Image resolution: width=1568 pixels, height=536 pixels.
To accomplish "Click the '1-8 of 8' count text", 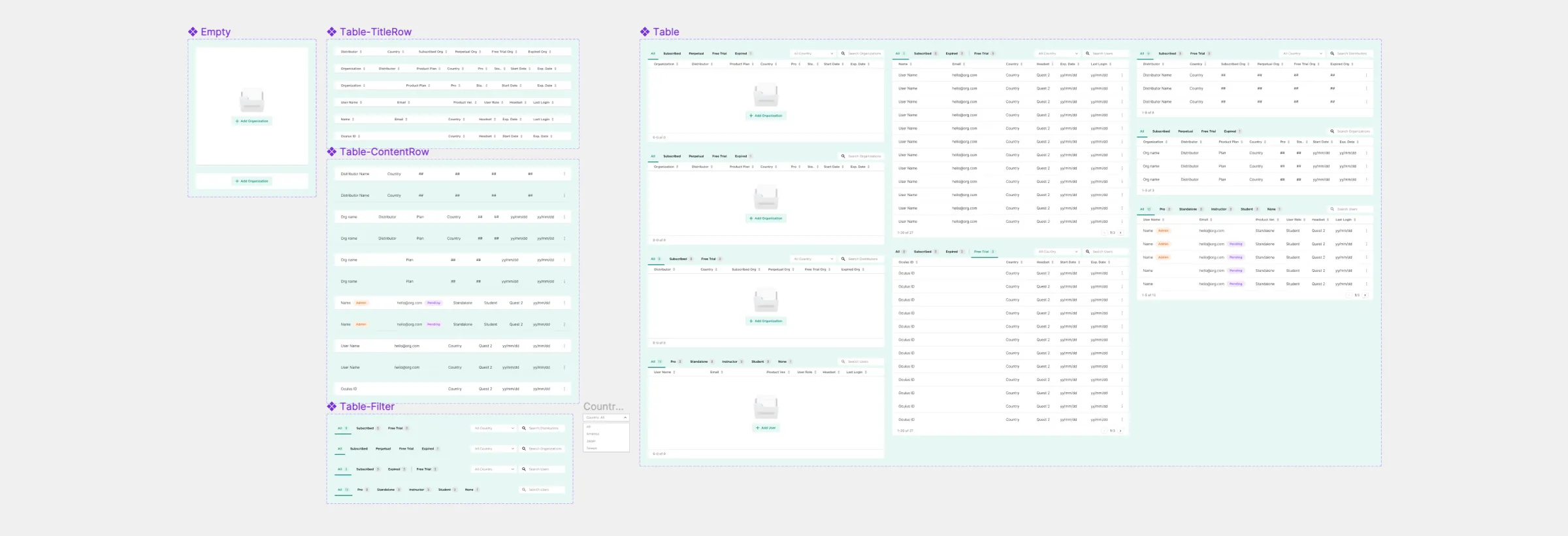I will tap(1148, 112).
